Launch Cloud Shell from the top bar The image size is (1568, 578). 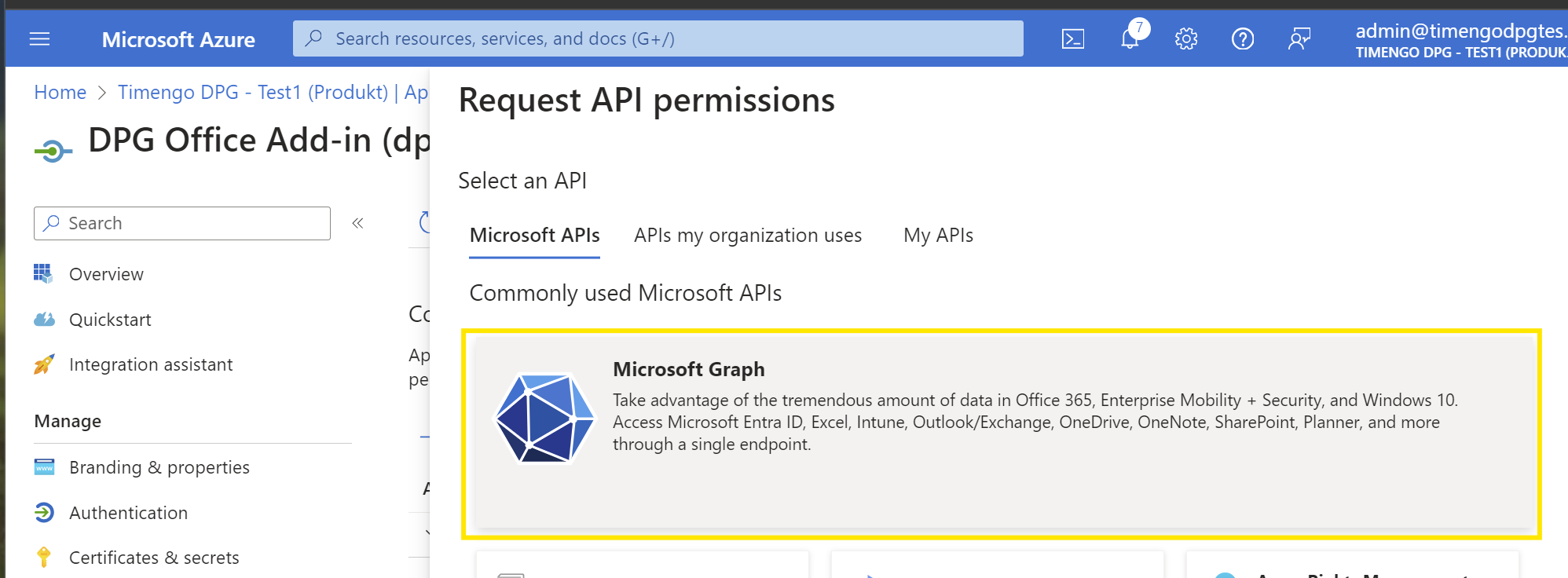(1072, 39)
